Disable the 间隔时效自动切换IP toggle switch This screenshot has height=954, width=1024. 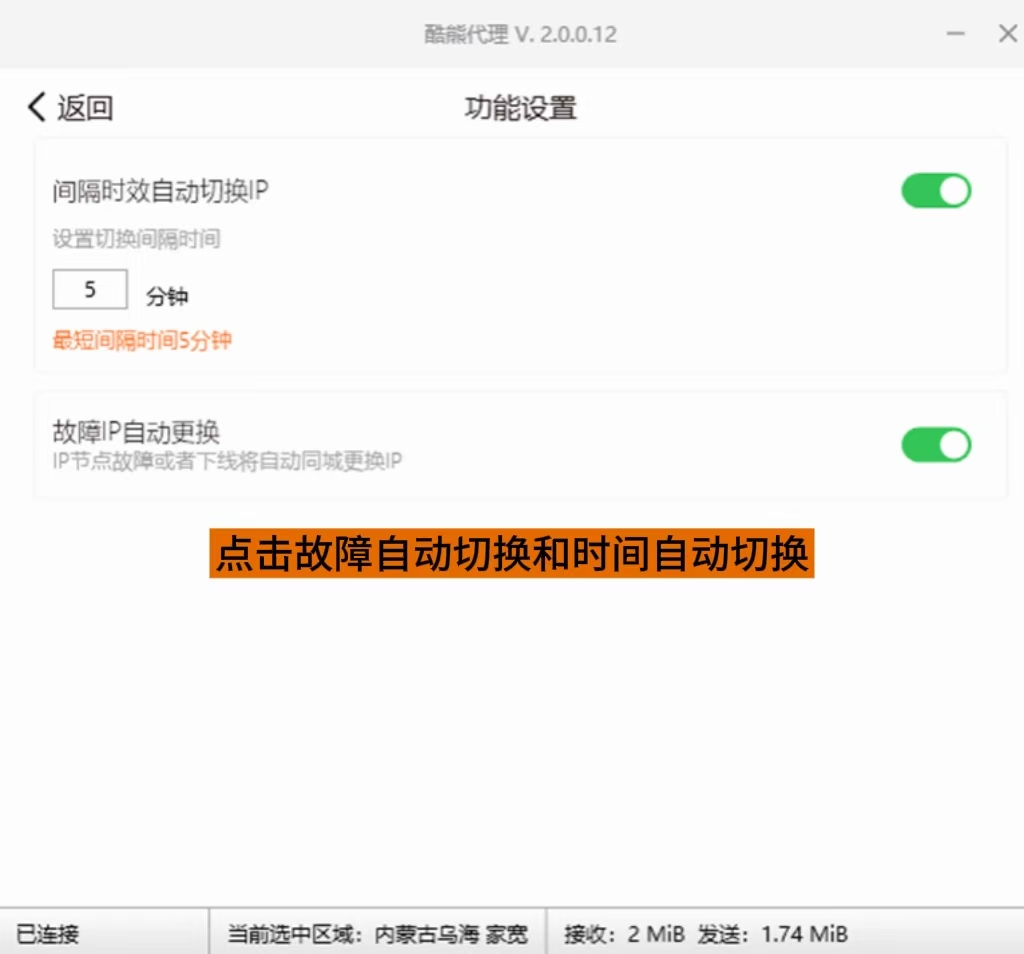(936, 190)
